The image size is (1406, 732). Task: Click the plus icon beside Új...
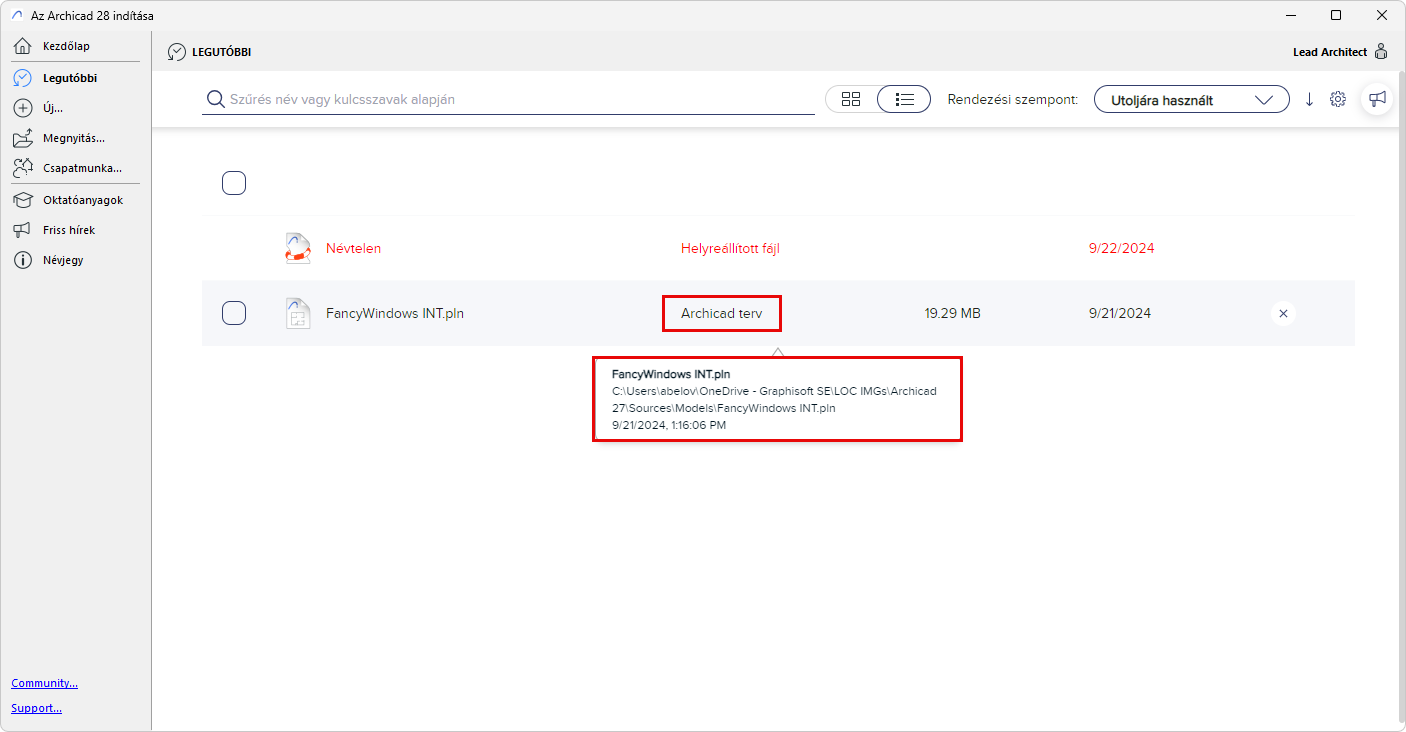click(x=23, y=108)
